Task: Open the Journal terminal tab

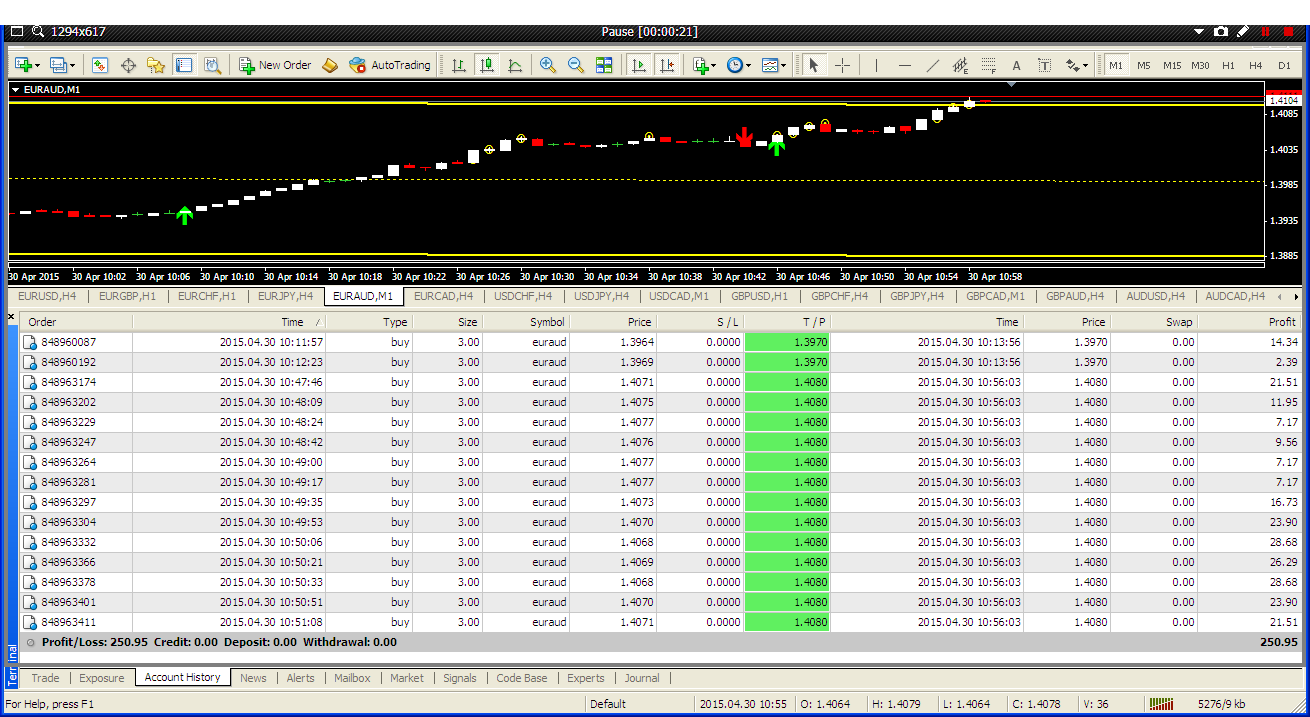Action: pyautogui.click(x=642, y=678)
